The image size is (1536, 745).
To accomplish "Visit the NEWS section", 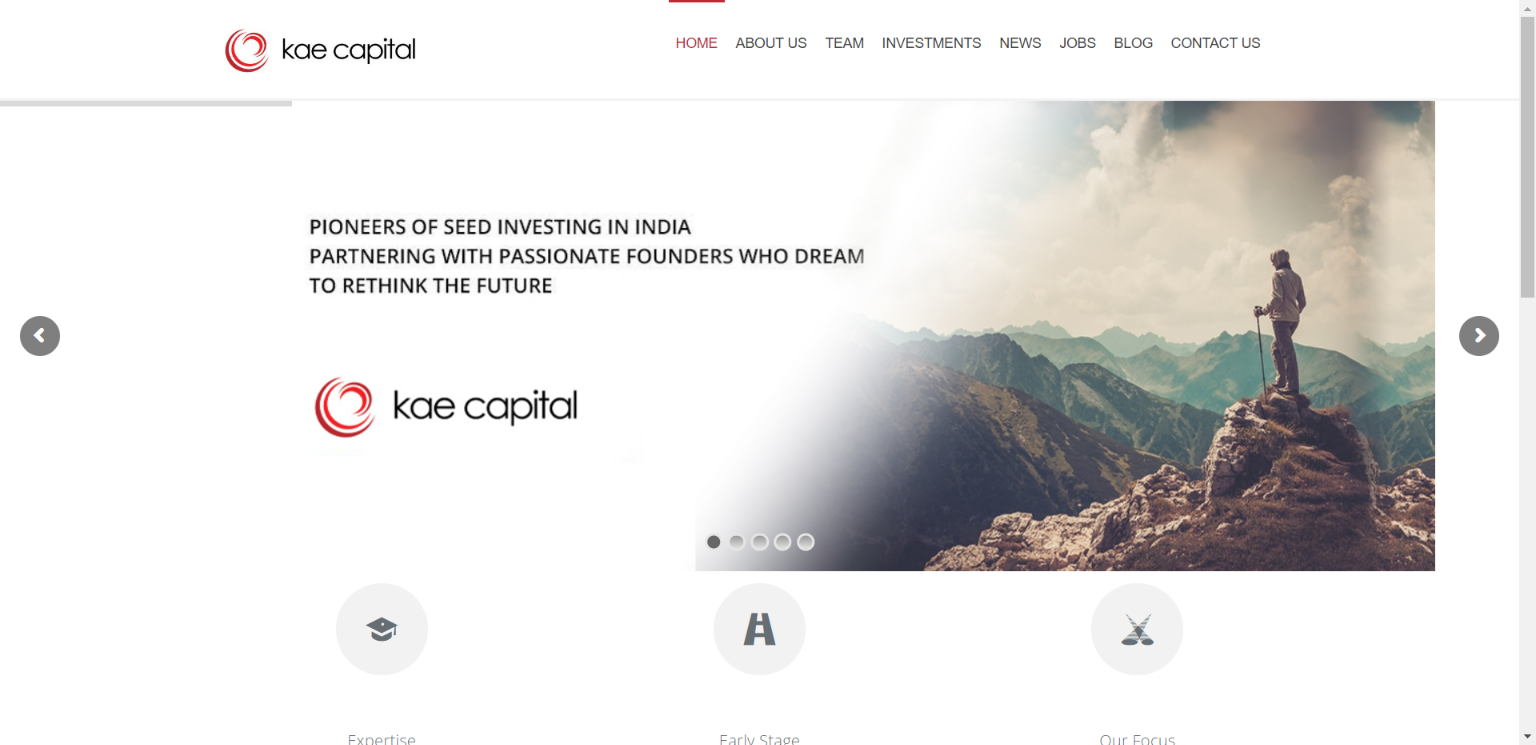I will 1020,43.
